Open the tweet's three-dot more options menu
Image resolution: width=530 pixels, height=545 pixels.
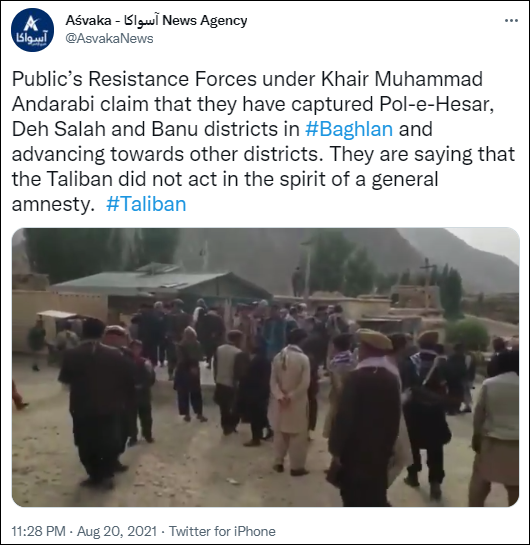(x=511, y=21)
